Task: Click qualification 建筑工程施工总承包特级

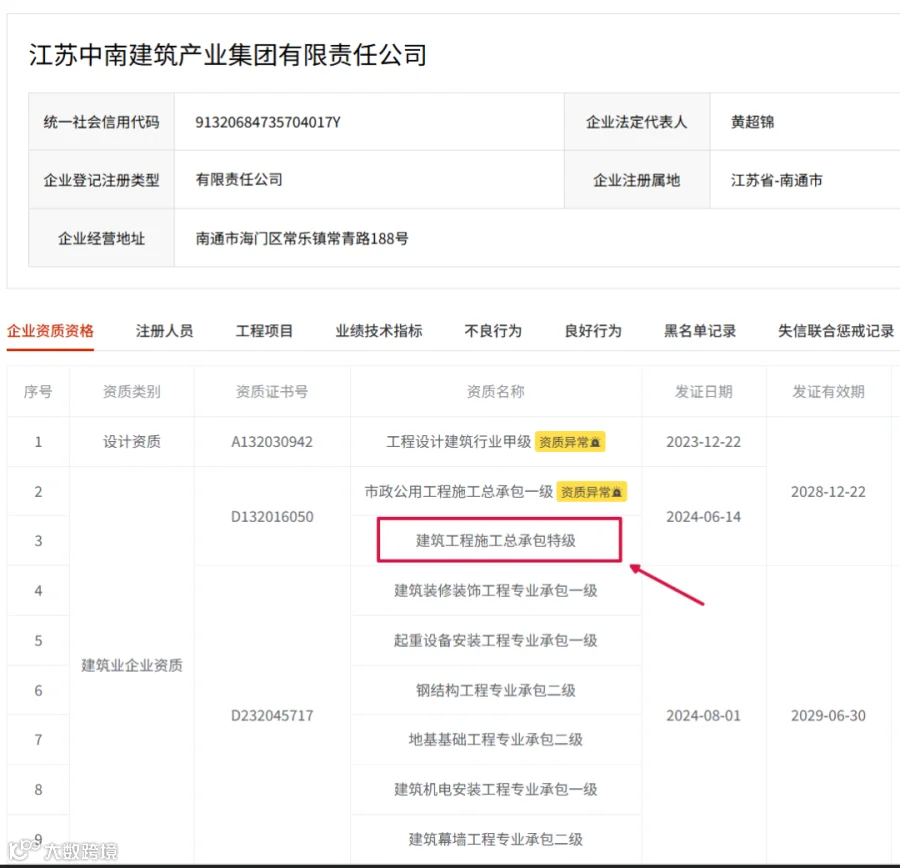Action: pos(496,541)
